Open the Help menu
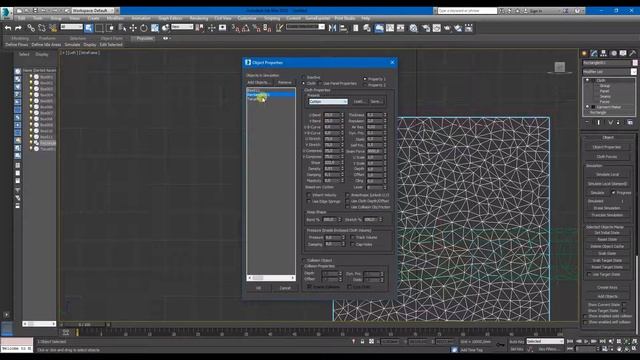Viewport: 640px width, 360px height. click(366, 18)
